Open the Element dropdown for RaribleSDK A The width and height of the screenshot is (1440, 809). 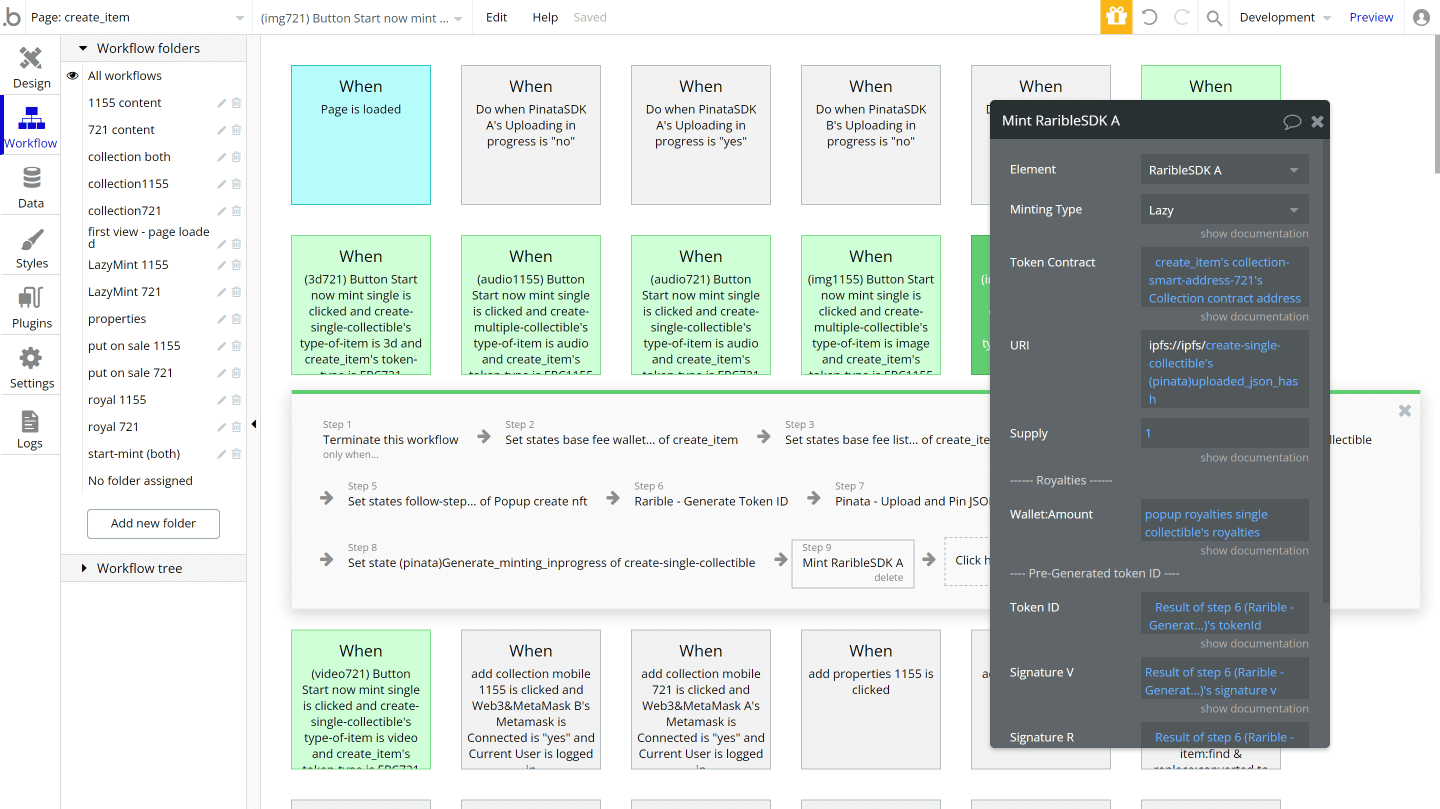tap(1224, 169)
